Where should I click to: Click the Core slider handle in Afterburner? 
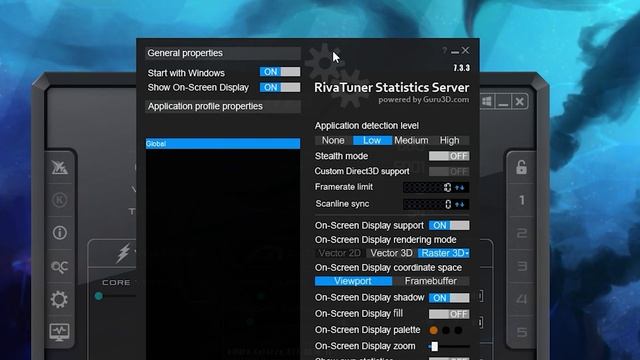99,296
